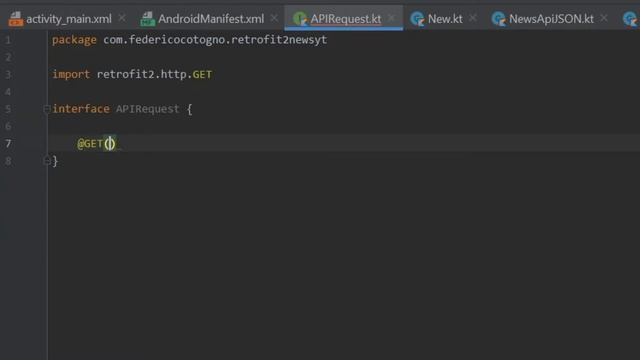
Task: Click line number 3 in the gutter
Action: pos(8,74)
